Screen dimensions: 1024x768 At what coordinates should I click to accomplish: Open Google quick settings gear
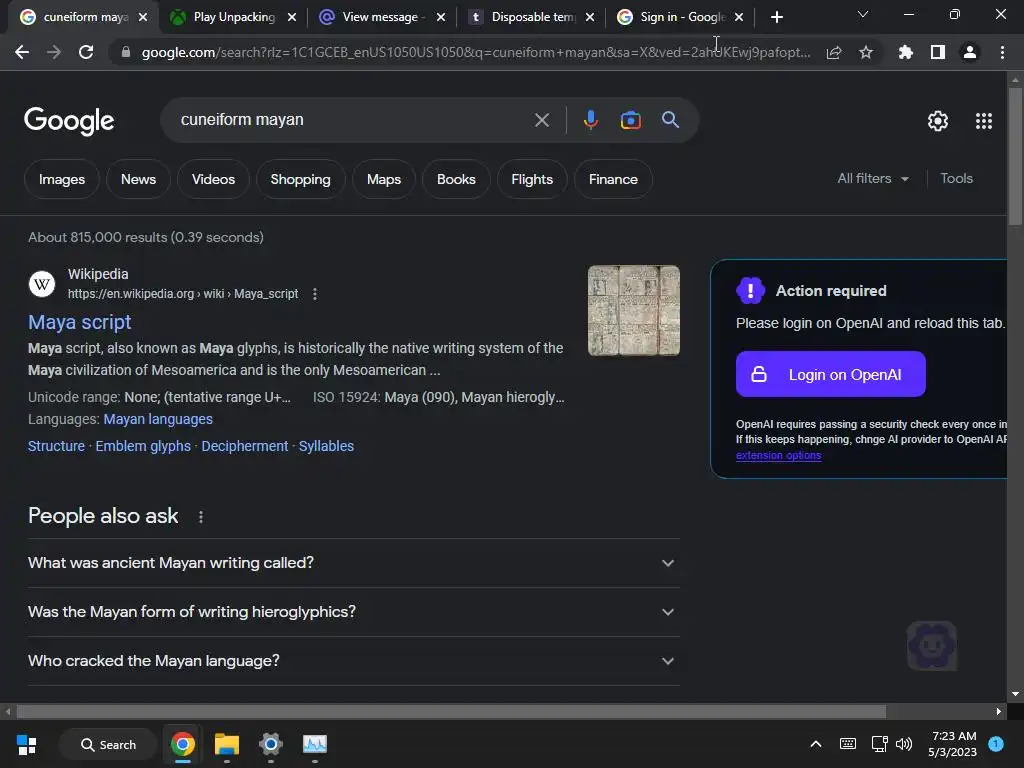(938, 121)
